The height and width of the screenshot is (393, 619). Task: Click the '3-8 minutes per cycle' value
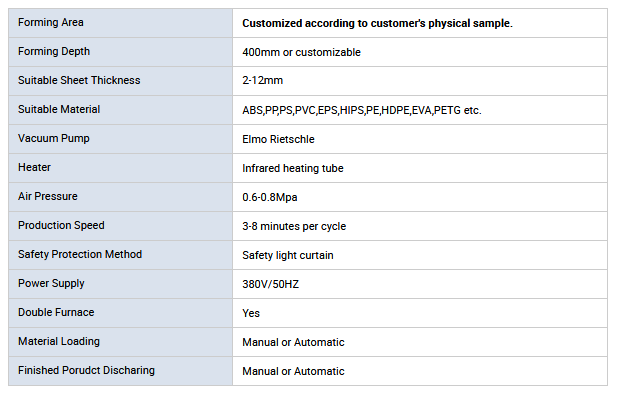[294, 226]
